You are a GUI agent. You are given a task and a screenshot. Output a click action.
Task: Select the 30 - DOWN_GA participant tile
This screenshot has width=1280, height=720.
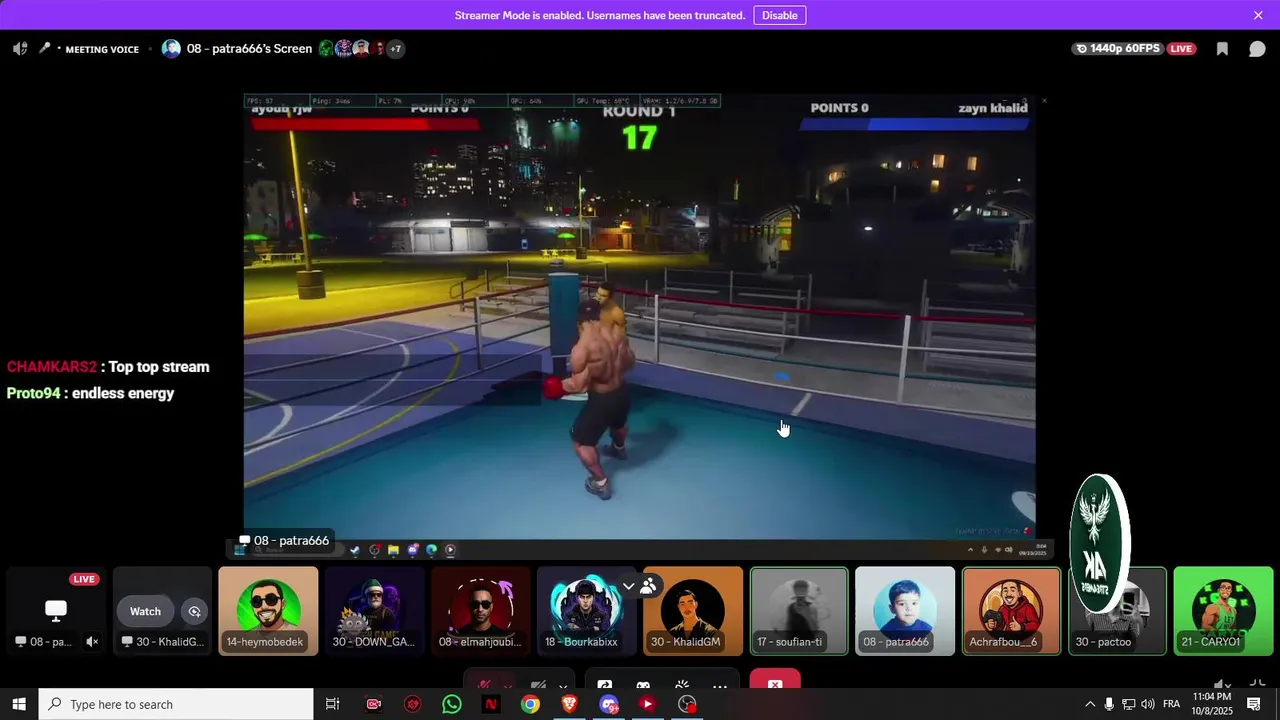click(374, 611)
